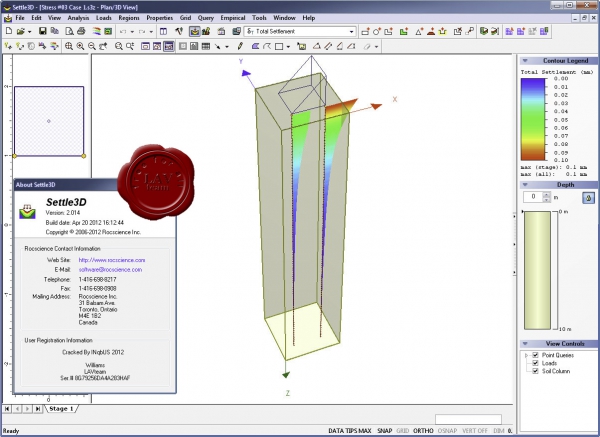Click the previous stage arrow button
600x437 pixels.
point(18,409)
